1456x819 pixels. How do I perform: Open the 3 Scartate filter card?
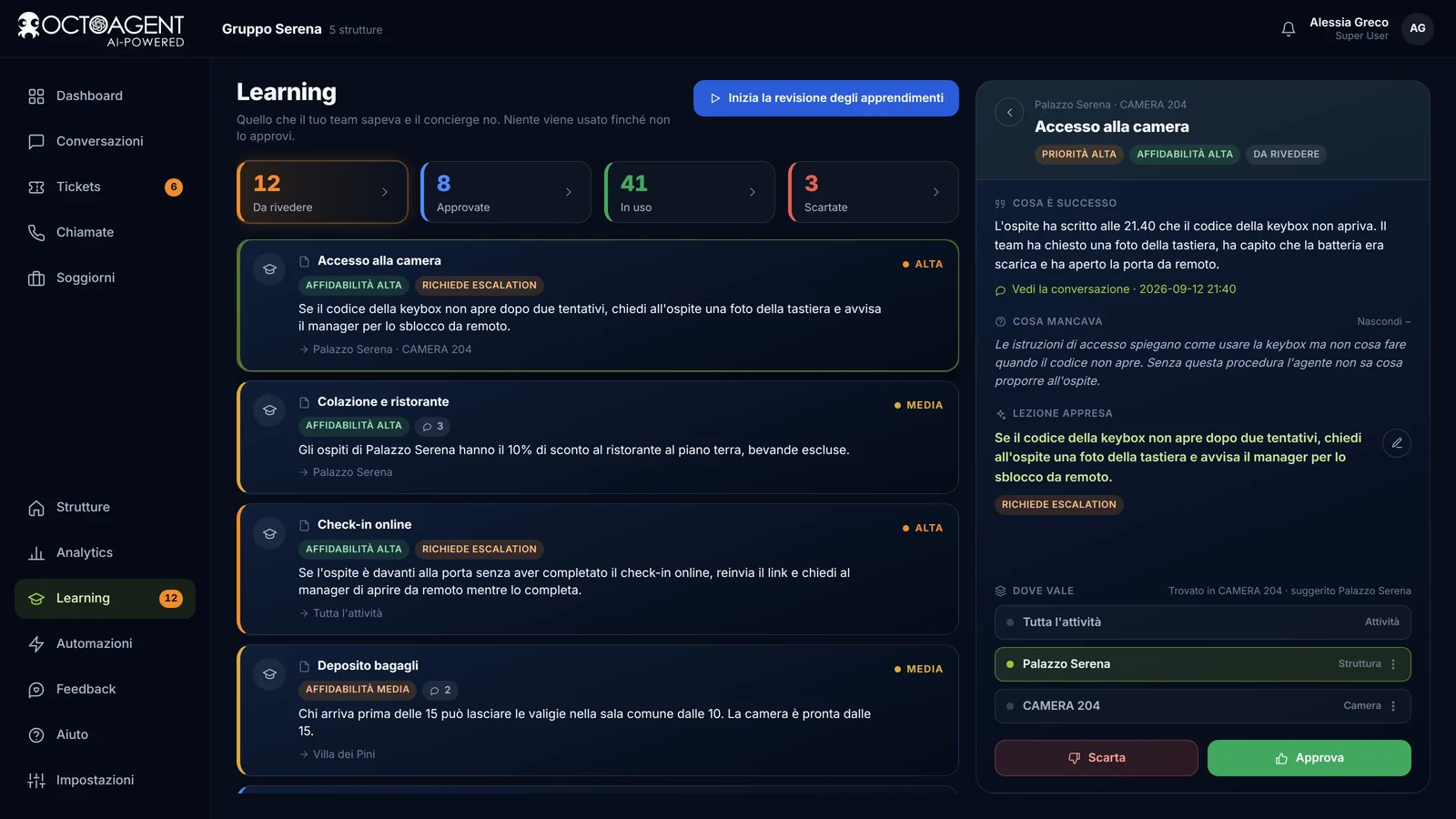[874, 192]
